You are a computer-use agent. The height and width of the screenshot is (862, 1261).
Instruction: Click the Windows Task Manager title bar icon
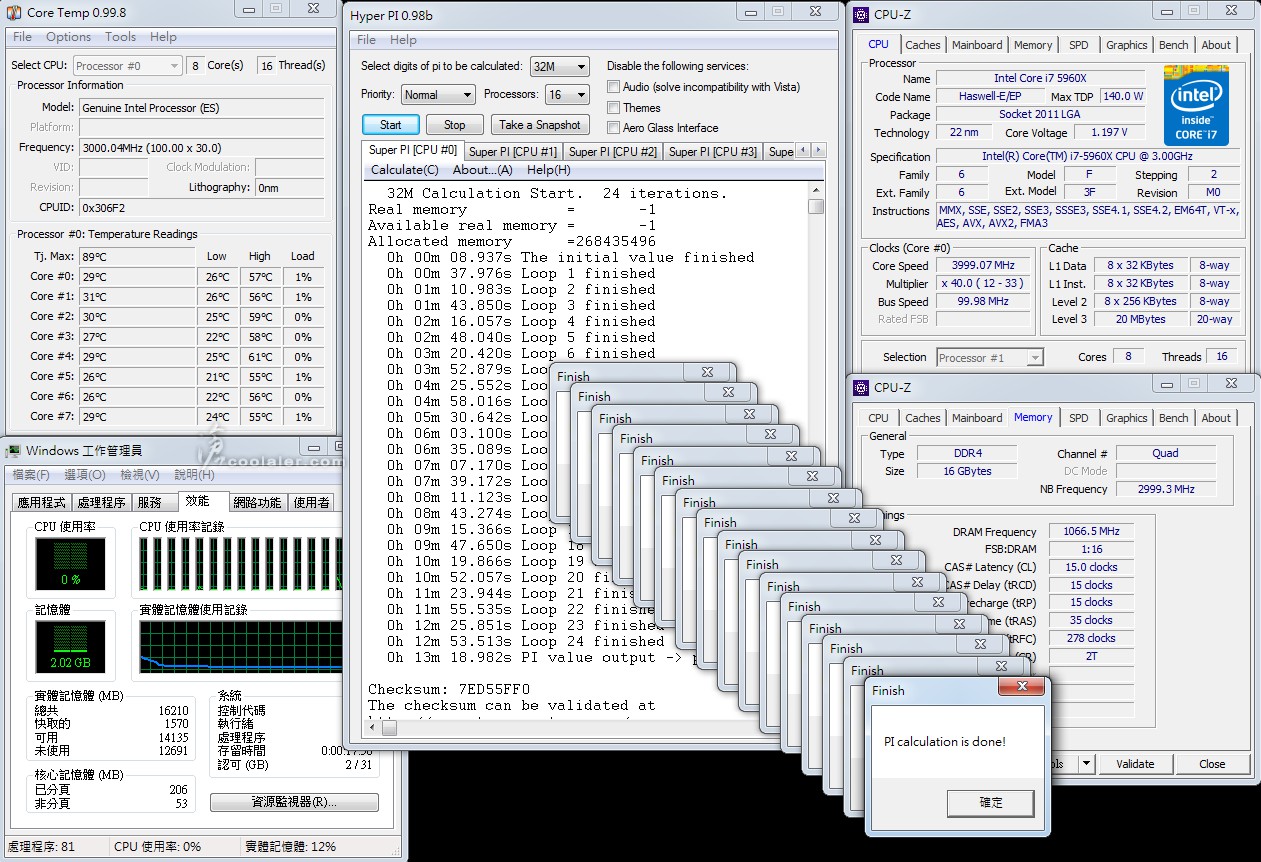coord(14,451)
